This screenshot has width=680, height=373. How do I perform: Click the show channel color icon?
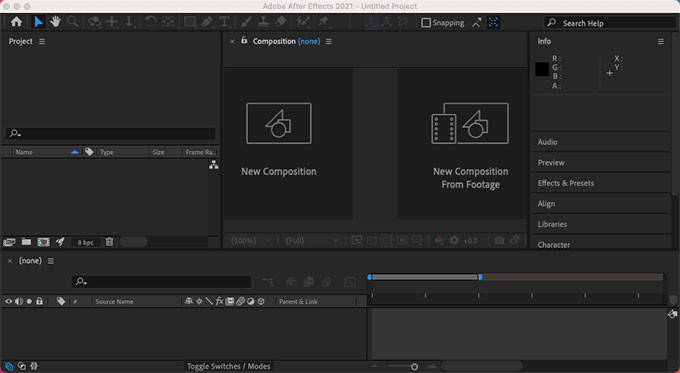(439, 240)
